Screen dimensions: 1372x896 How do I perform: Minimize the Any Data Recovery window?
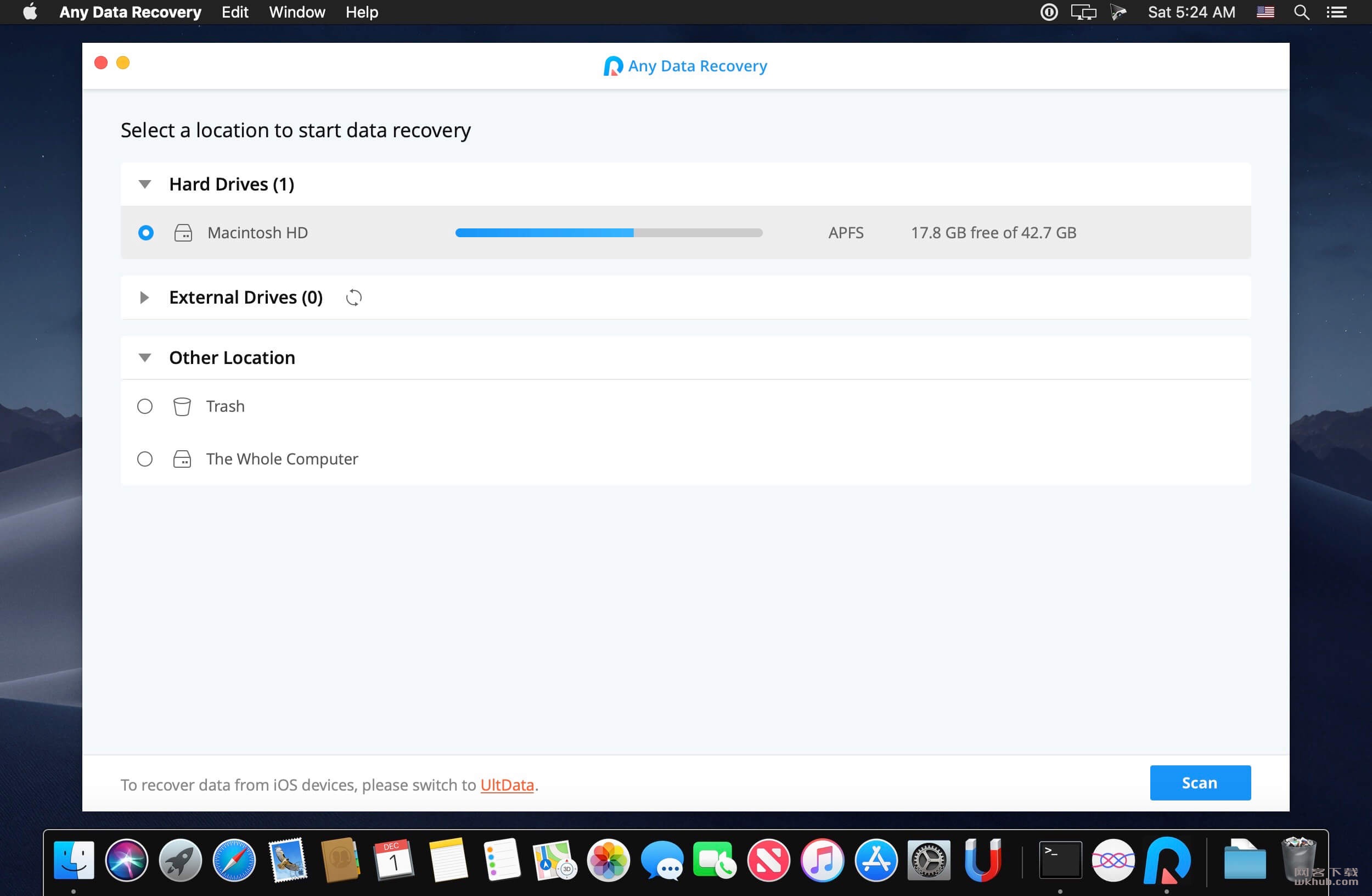(x=123, y=62)
